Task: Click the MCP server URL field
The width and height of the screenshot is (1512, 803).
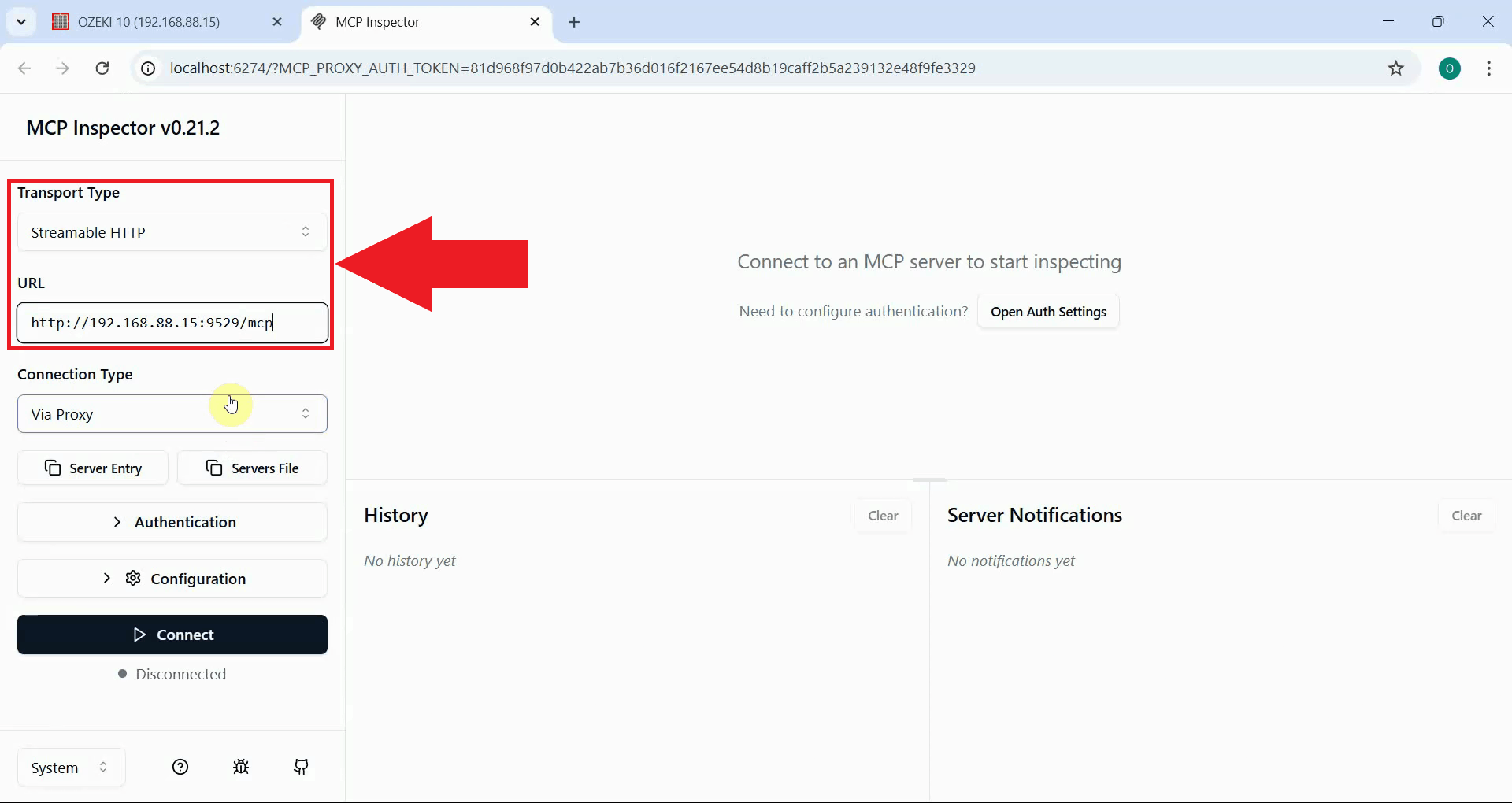Action: 171,323
